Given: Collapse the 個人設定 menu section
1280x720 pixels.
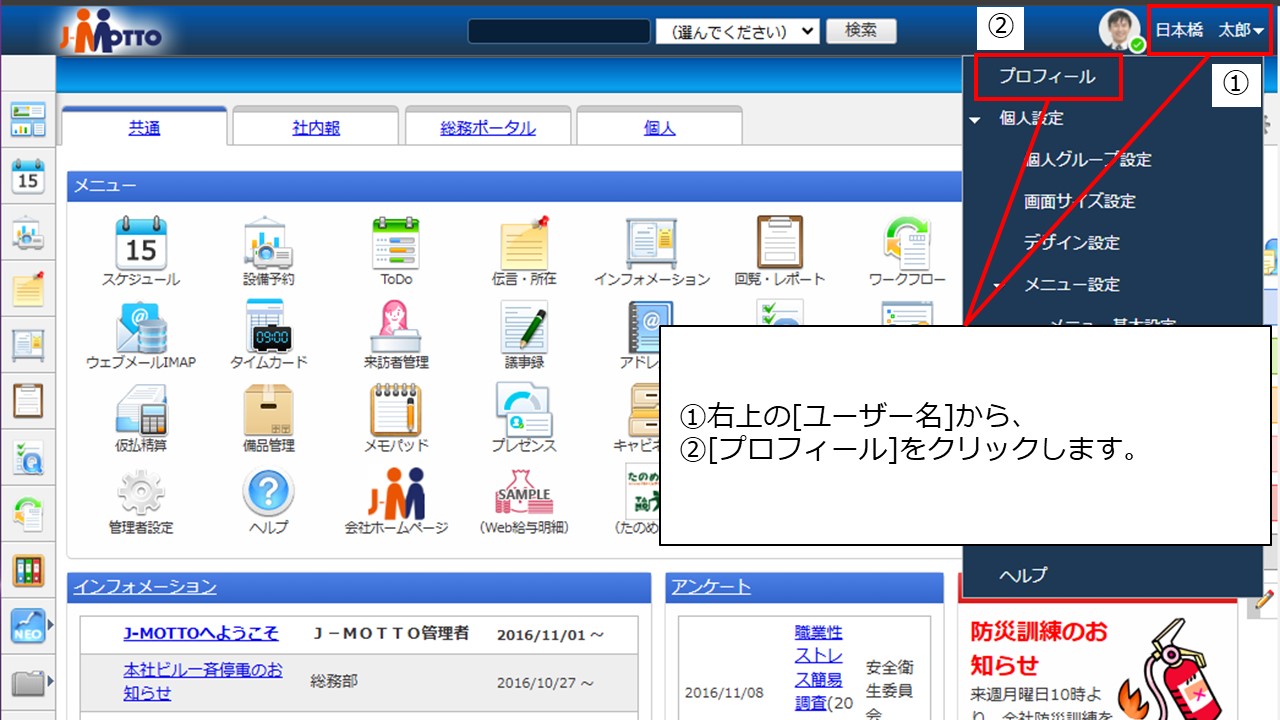Looking at the screenshot, I should pyautogui.click(x=974, y=118).
